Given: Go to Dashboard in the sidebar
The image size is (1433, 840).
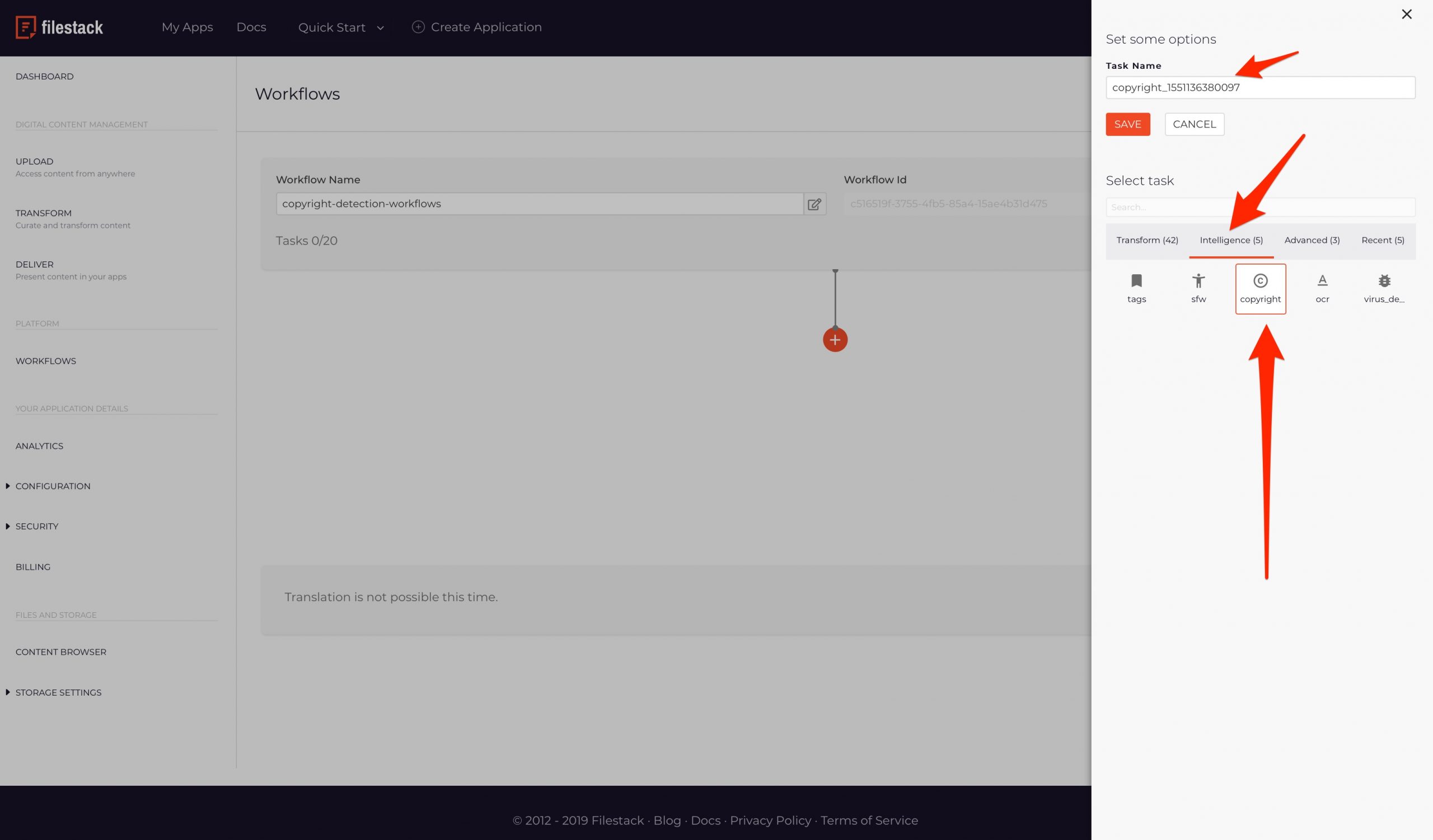Looking at the screenshot, I should pos(44,76).
